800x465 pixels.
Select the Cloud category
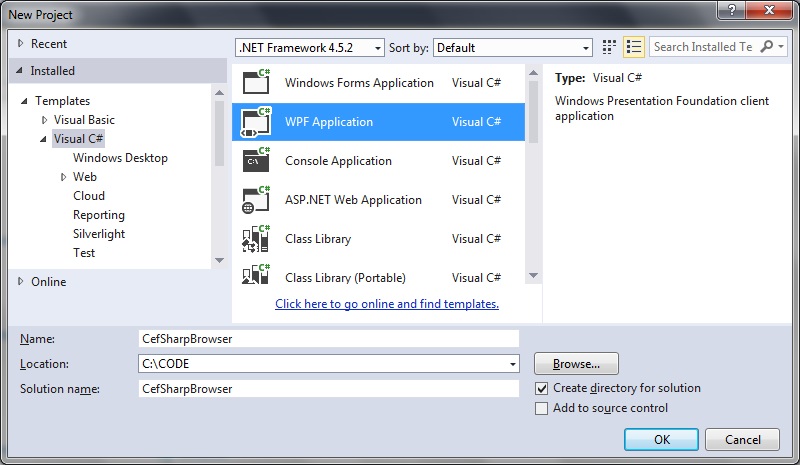click(x=89, y=196)
